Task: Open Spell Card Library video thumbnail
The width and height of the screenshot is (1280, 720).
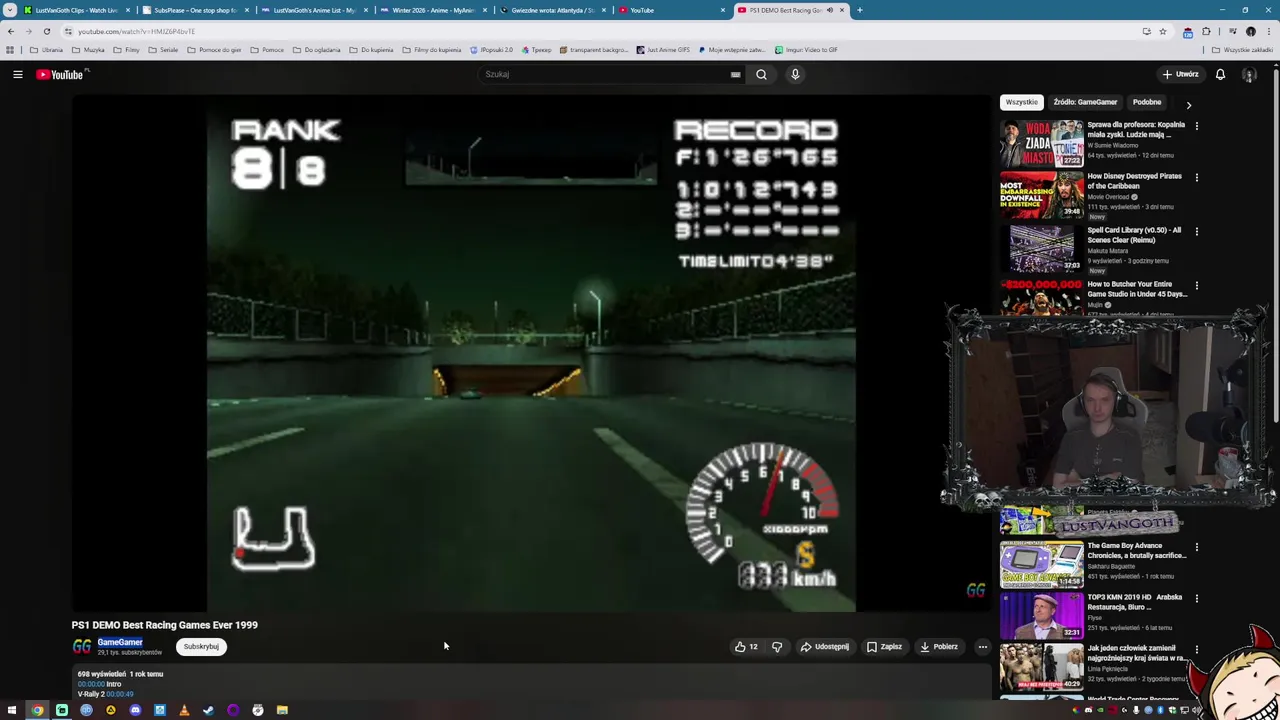Action: pyautogui.click(x=1041, y=248)
